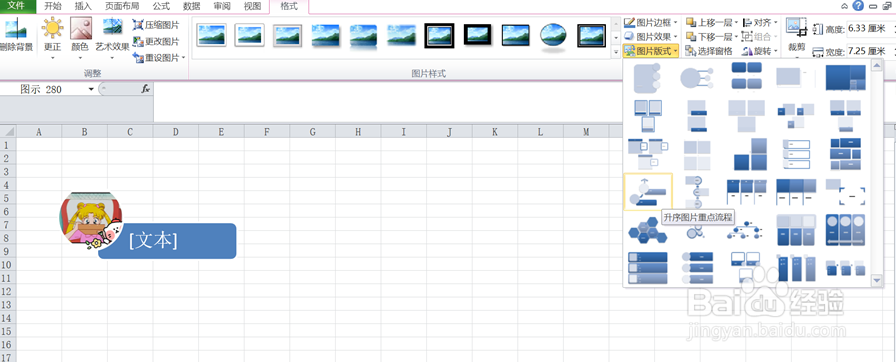Open the 颜色 color adjustment icon
This screenshot has width=896, height=362.
[x=81, y=29]
